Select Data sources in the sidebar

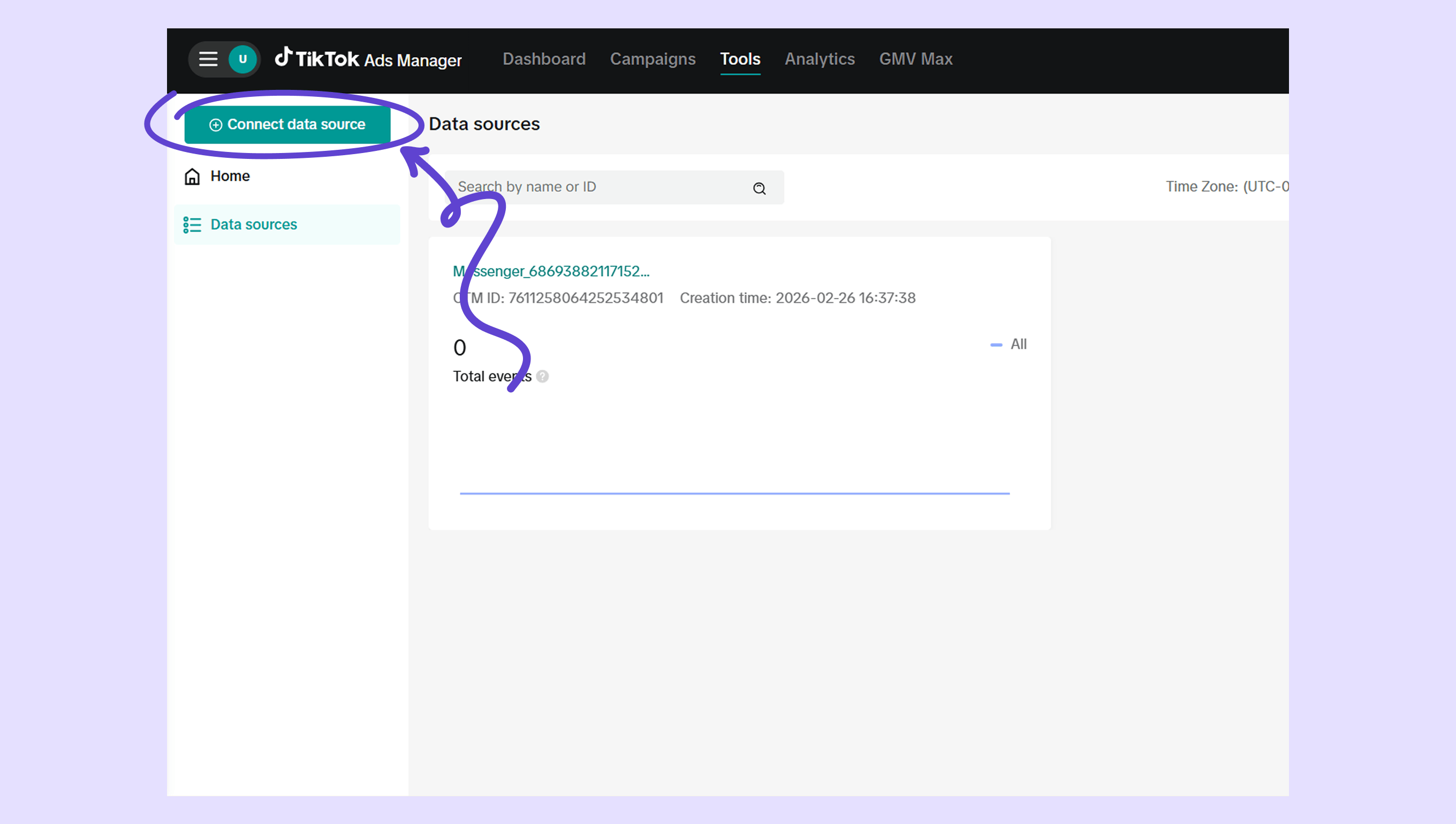(254, 225)
